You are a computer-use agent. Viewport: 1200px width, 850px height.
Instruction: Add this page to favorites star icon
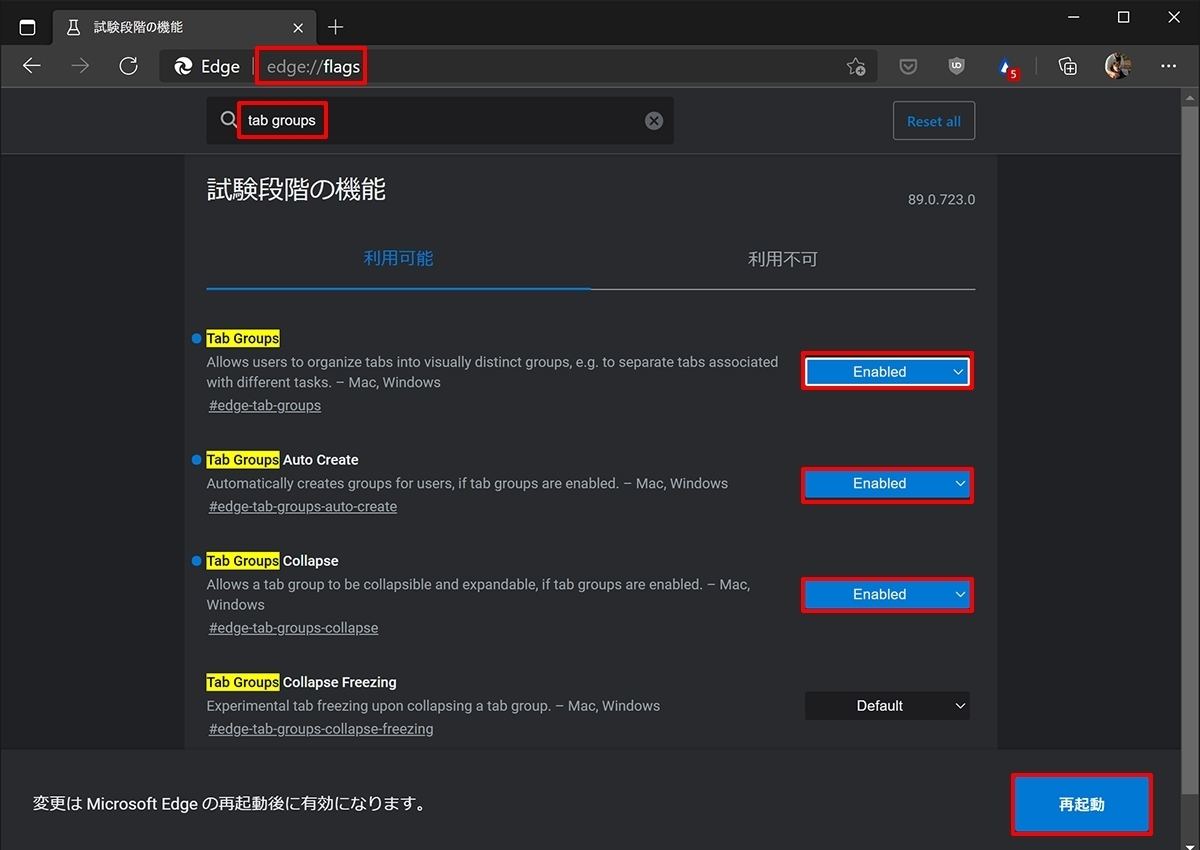tap(856, 67)
